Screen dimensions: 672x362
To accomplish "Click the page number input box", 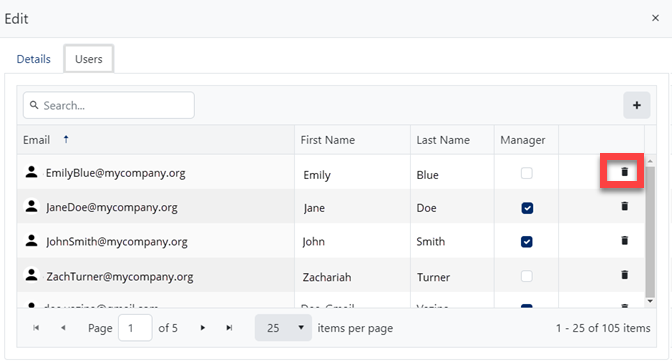I will (135, 328).
